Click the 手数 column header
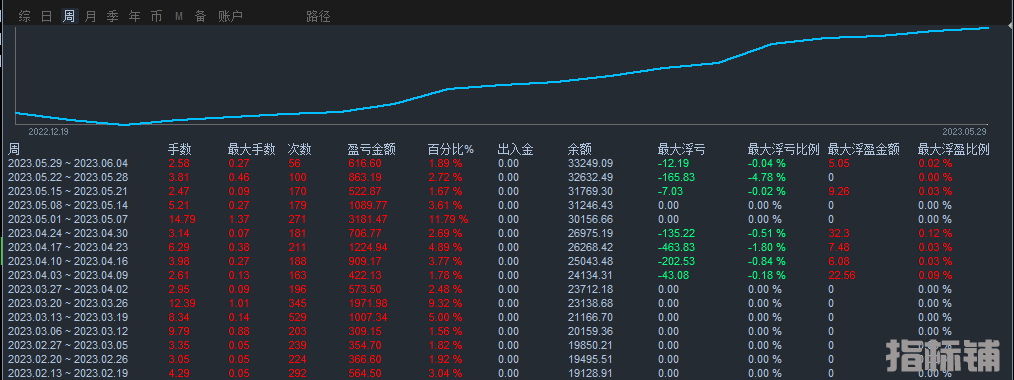Image resolution: width=1014 pixels, height=380 pixels. pyautogui.click(x=180, y=149)
